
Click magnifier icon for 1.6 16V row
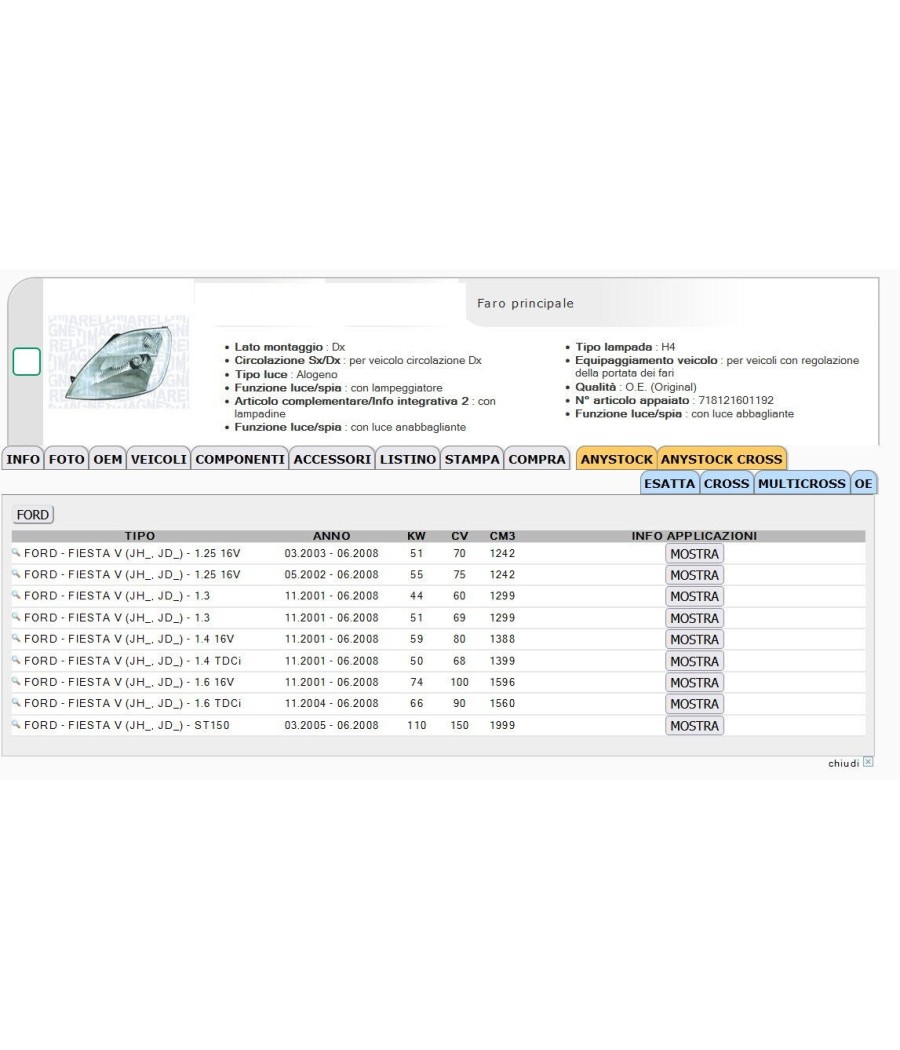[x=16, y=681]
